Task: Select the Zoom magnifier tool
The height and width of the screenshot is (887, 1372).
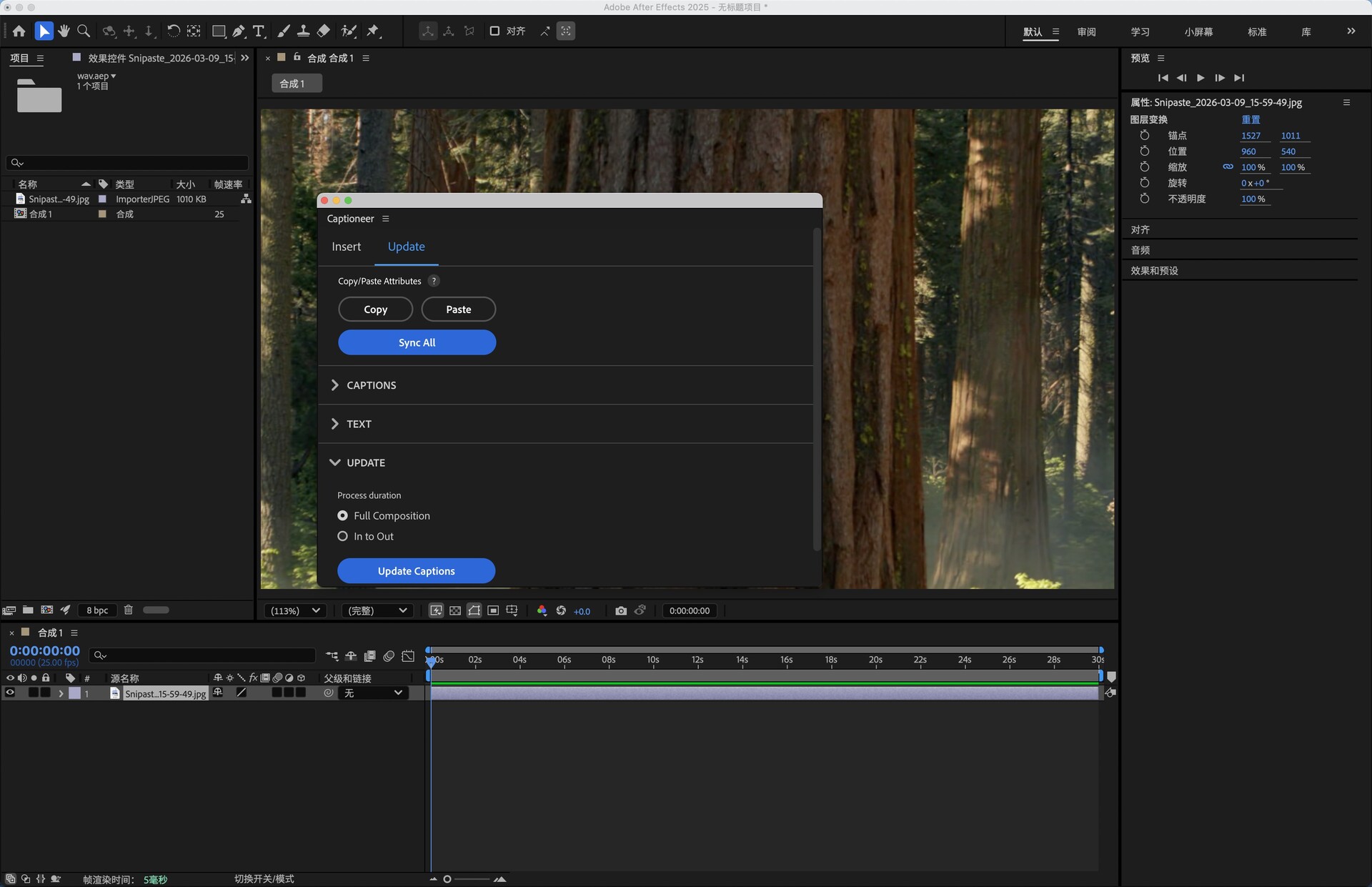Action: [x=84, y=31]
